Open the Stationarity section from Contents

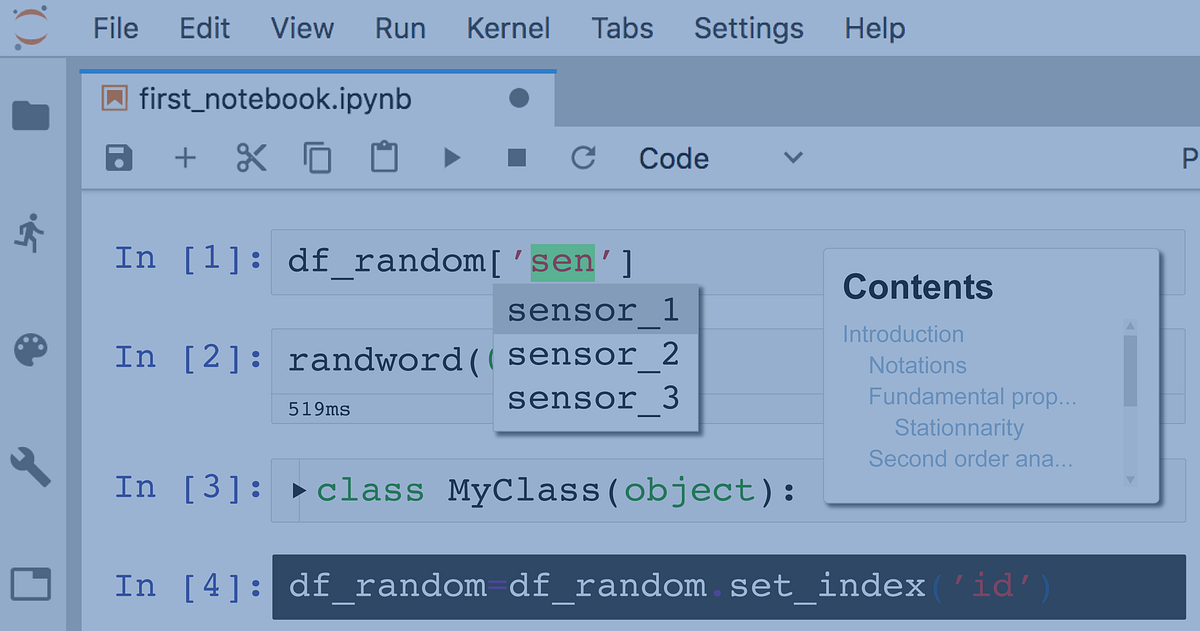pyautogui.click(x=958, y=427)
